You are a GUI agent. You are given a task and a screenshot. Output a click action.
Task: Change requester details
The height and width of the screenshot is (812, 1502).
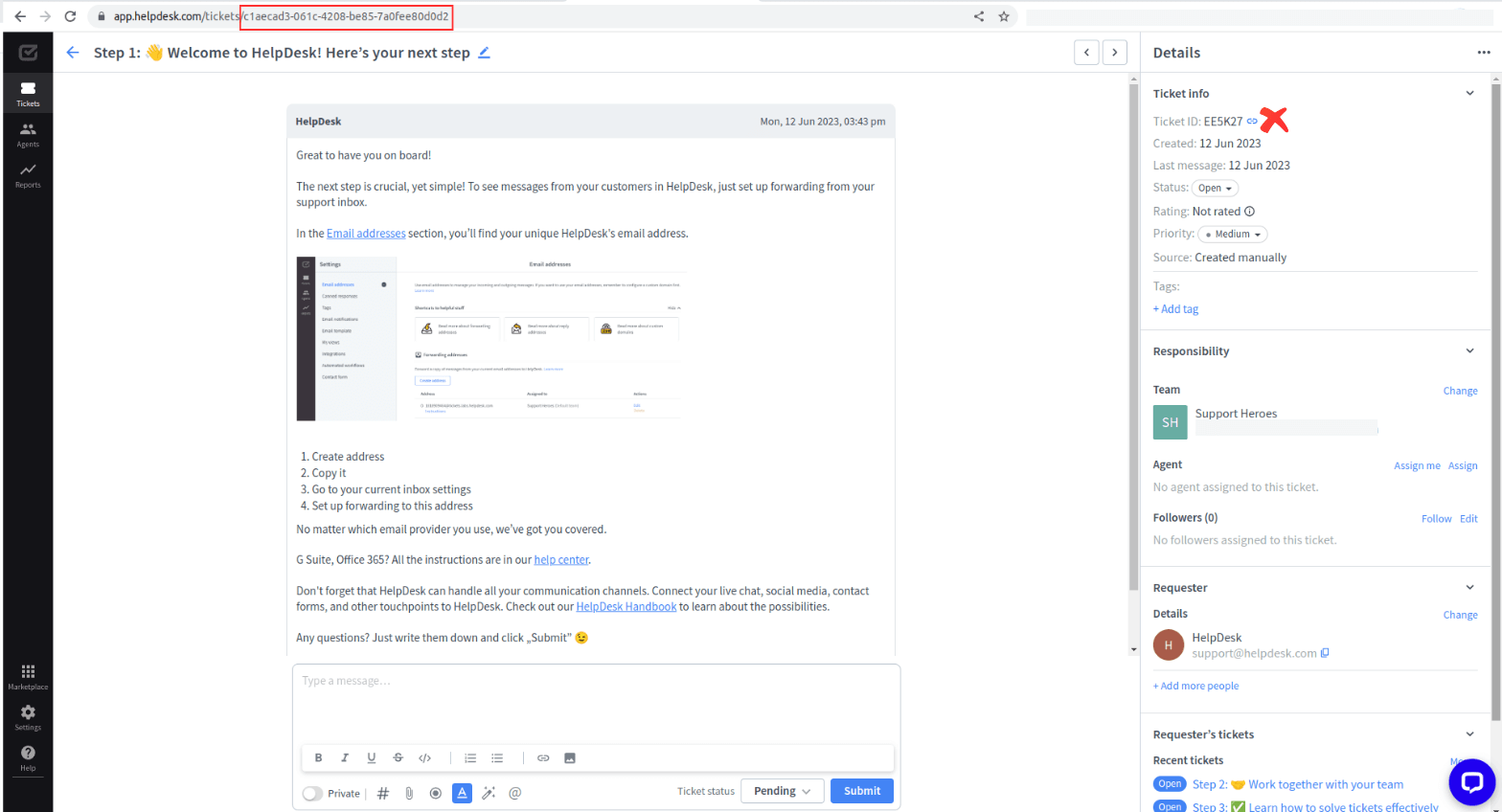(x=1460, y=615)
